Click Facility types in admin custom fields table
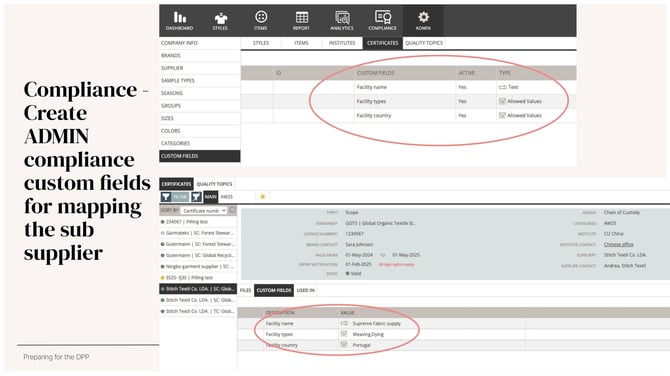 pyautogui.click(x=371, y=101)
